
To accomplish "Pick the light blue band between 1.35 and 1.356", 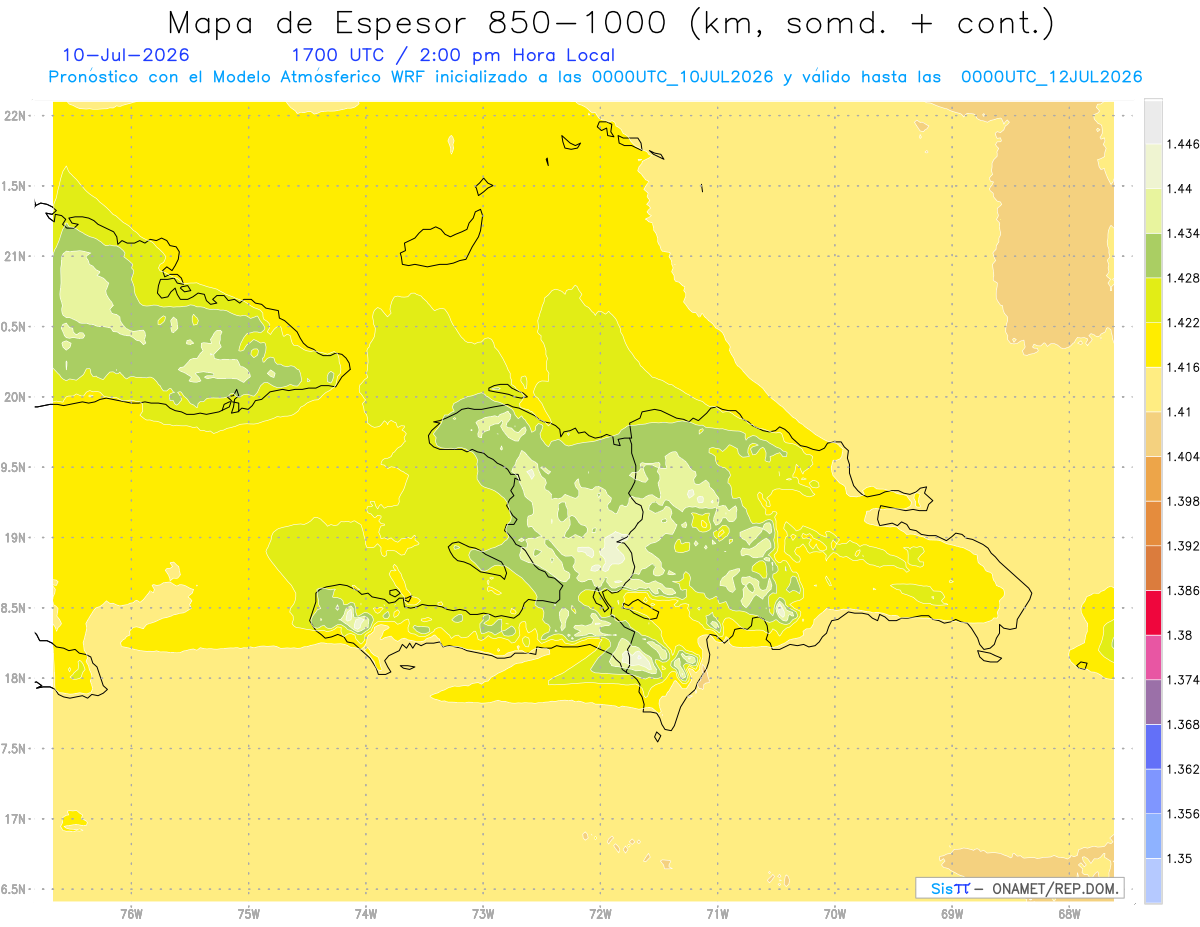I will point(1153,836).
